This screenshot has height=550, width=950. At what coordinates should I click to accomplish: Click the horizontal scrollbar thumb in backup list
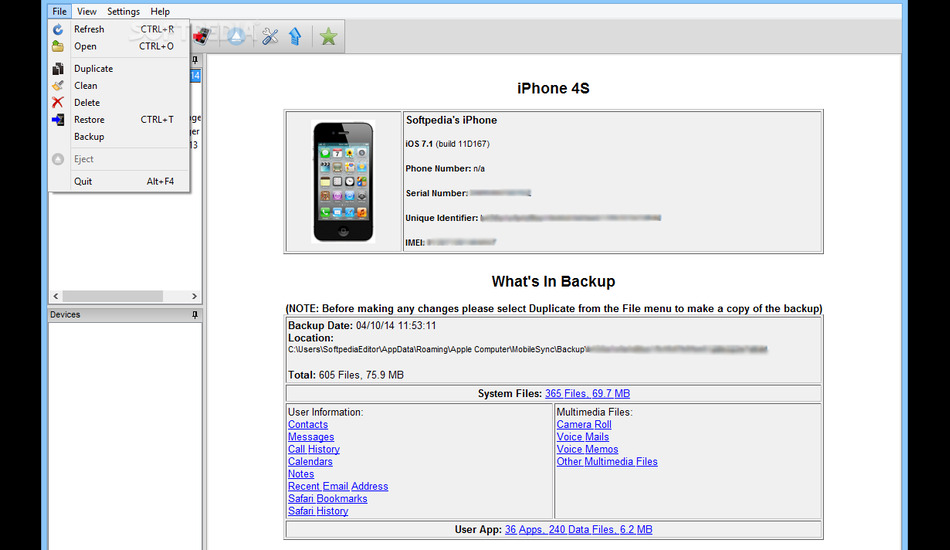click(x=113, y=296)
